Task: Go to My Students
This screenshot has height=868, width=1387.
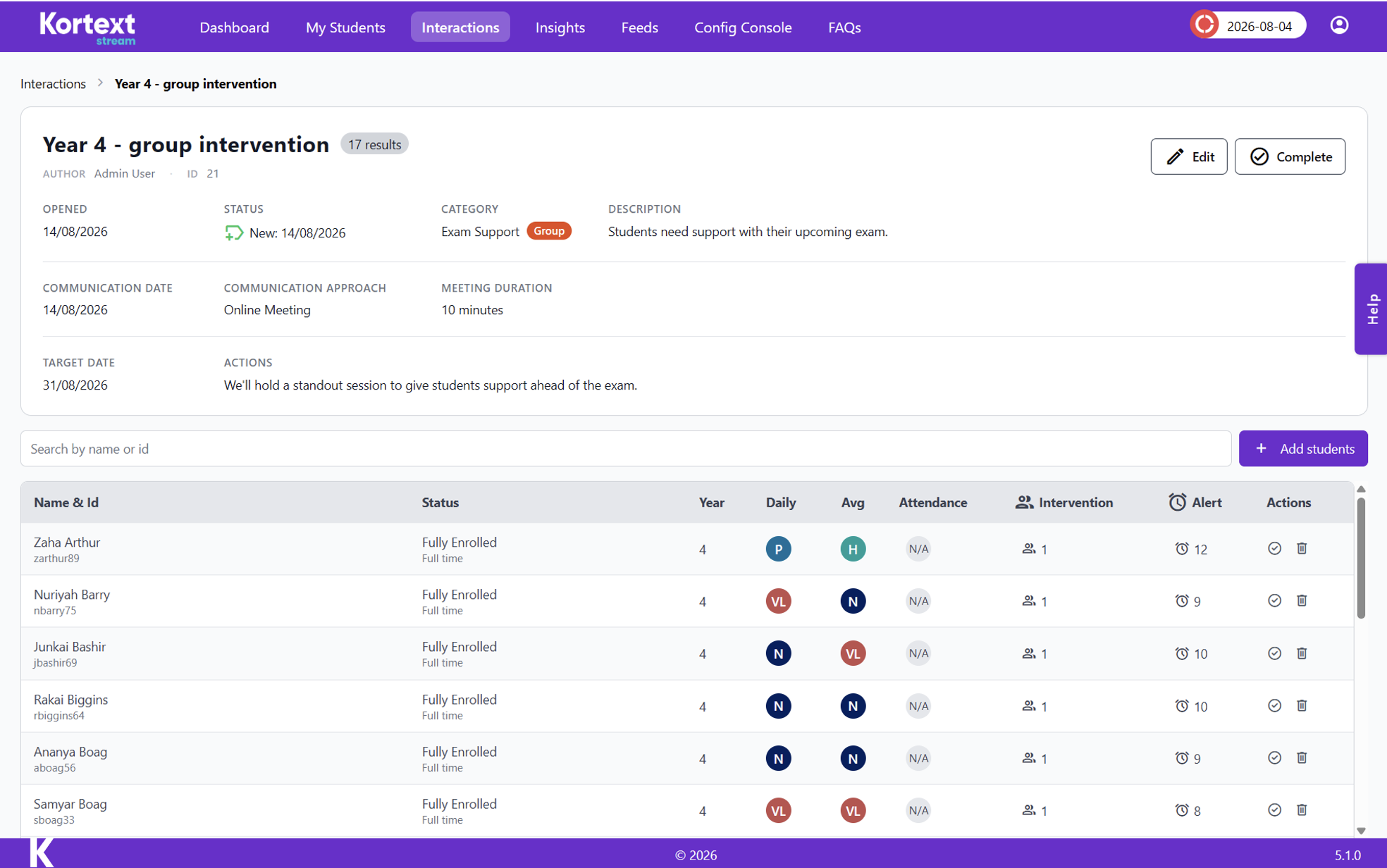Action: tap(345, 27)
